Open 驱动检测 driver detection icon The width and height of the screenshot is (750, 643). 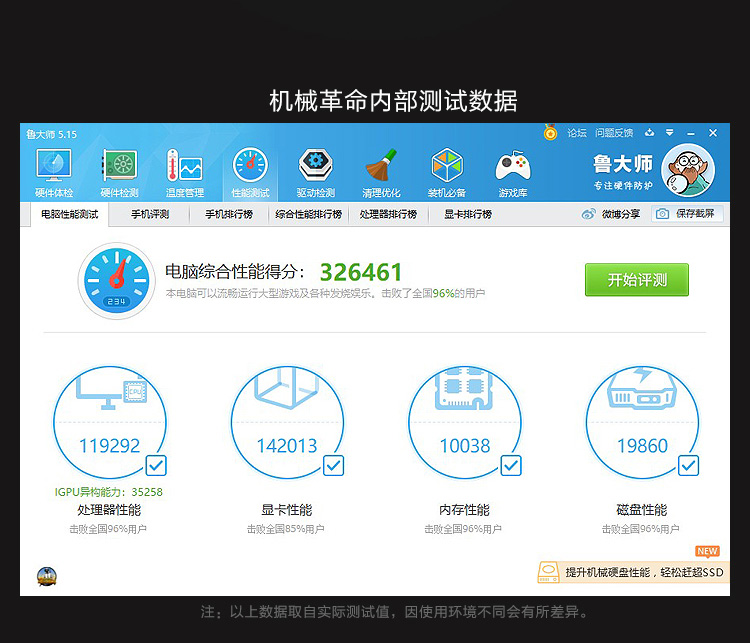click(x=316, y=165)
